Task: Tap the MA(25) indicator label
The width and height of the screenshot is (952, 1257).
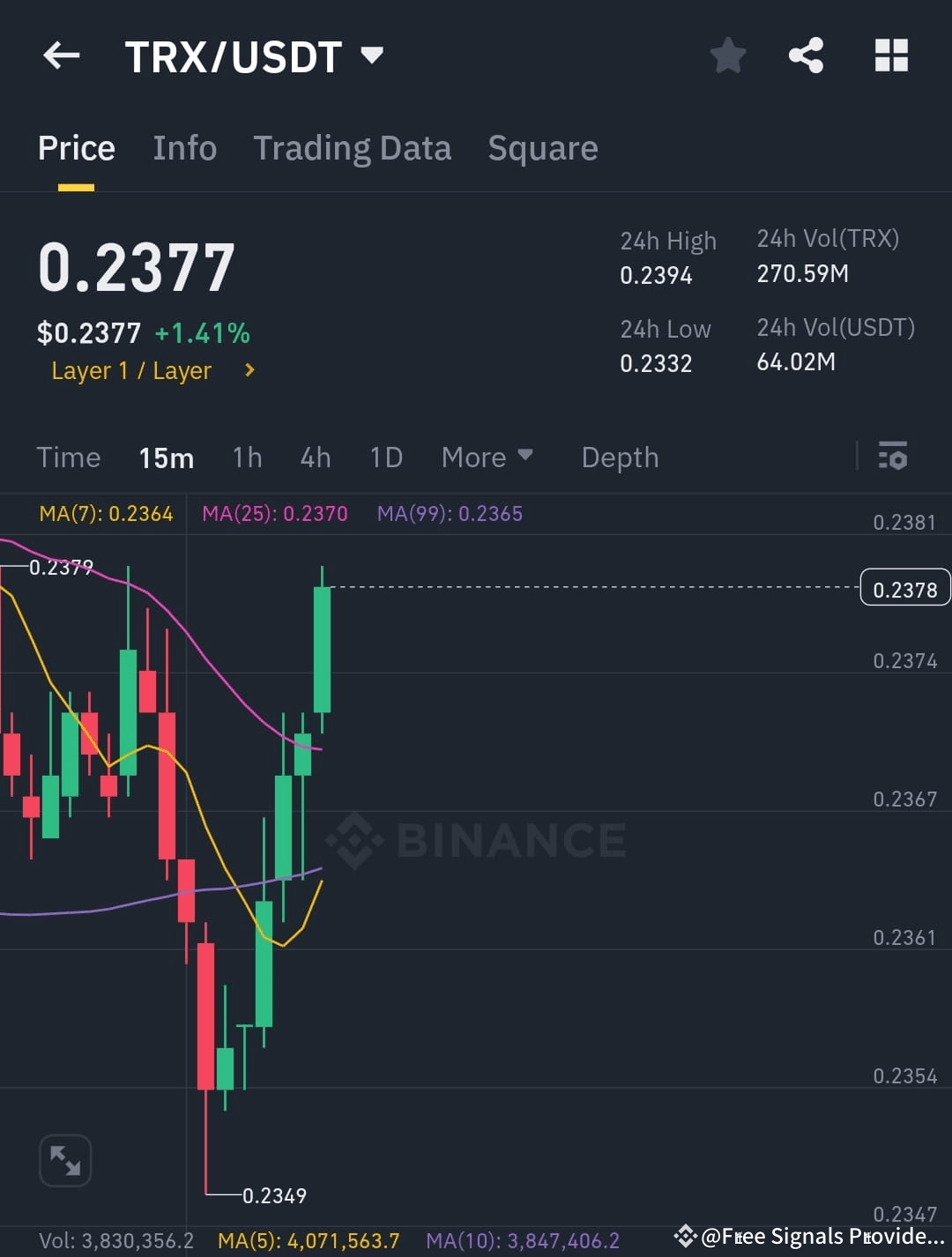Action: tap(274, 513)
